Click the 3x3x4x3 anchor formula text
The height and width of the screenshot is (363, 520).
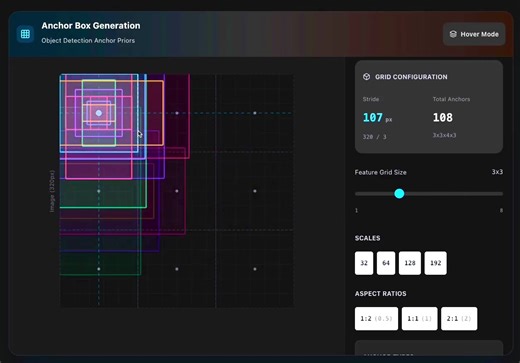[x=444, y=135]
